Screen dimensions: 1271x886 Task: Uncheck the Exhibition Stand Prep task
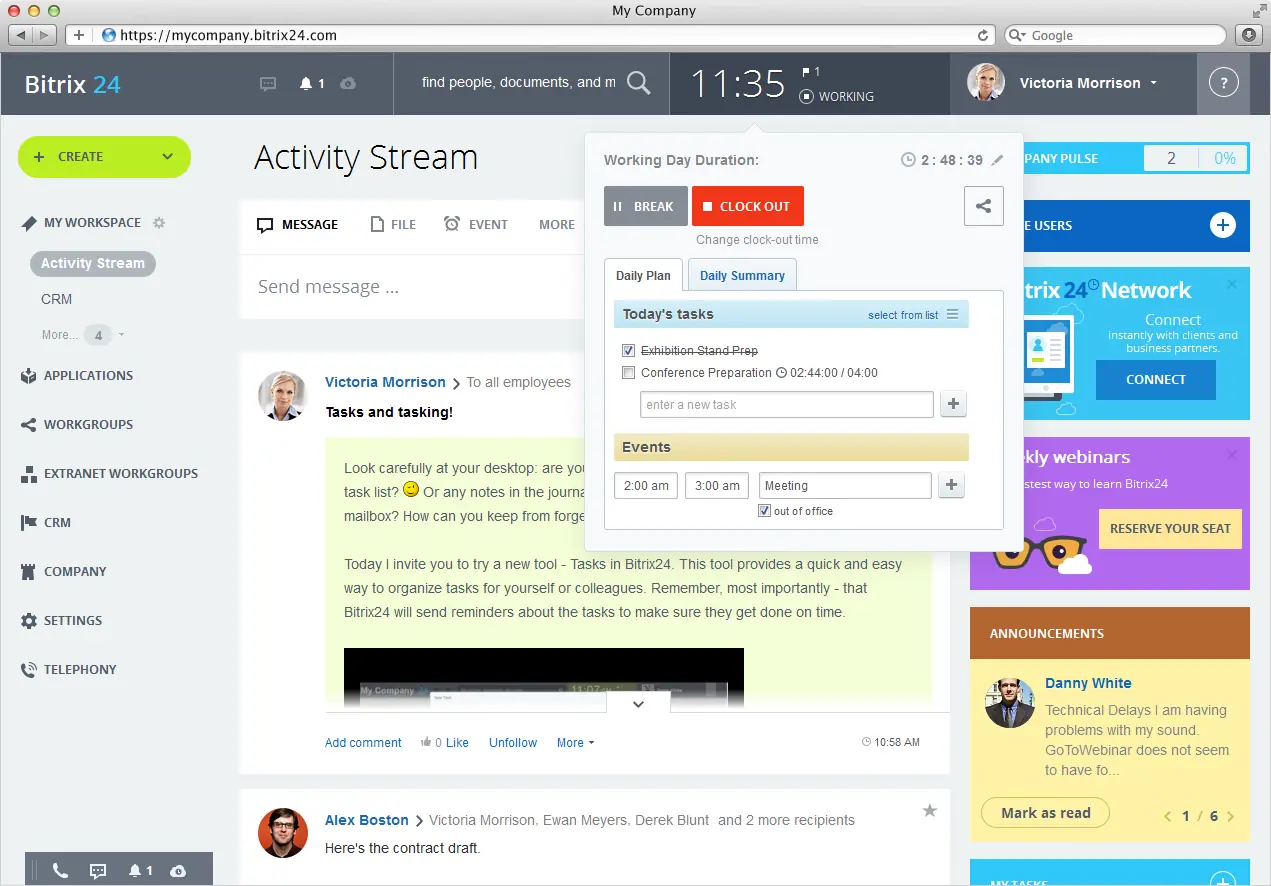click(628, 351)
